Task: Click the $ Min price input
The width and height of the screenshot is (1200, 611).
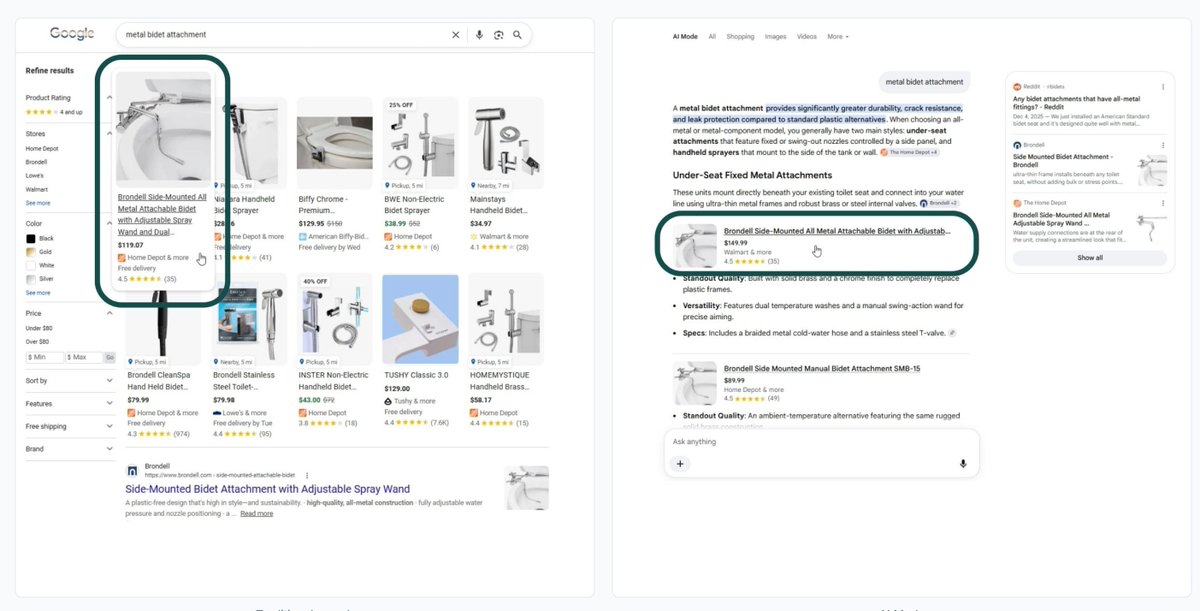Action: [x=44, y=357]
